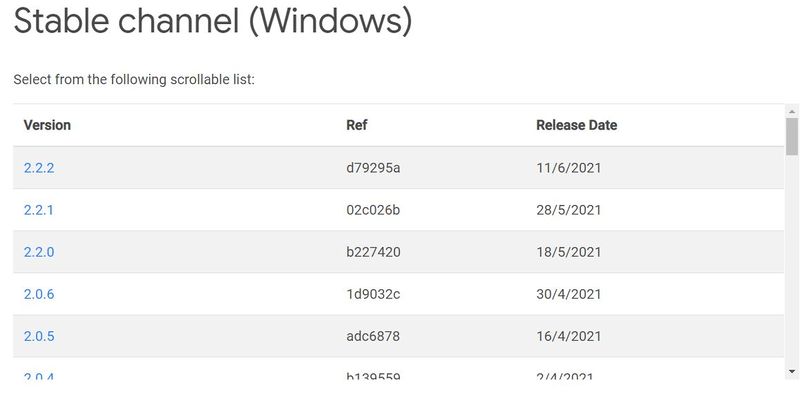
Task: Click the Release Date column header
Action: point(577,125)
